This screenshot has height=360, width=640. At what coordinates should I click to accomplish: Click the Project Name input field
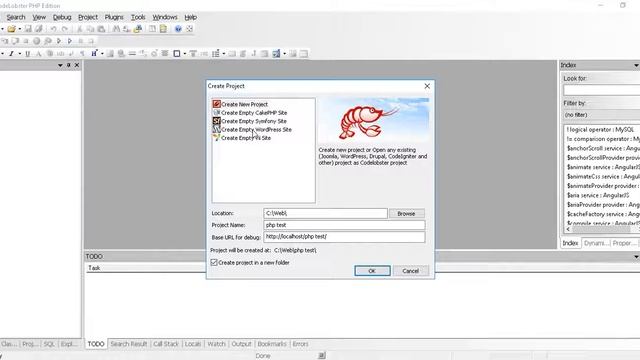point(344,225)
